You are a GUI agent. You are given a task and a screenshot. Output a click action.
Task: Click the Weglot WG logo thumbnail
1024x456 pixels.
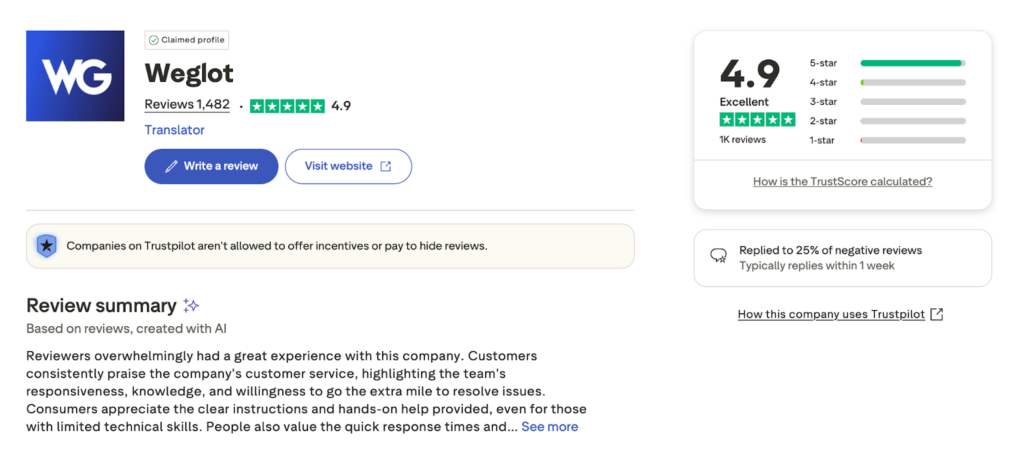click(x=75, y=76)
